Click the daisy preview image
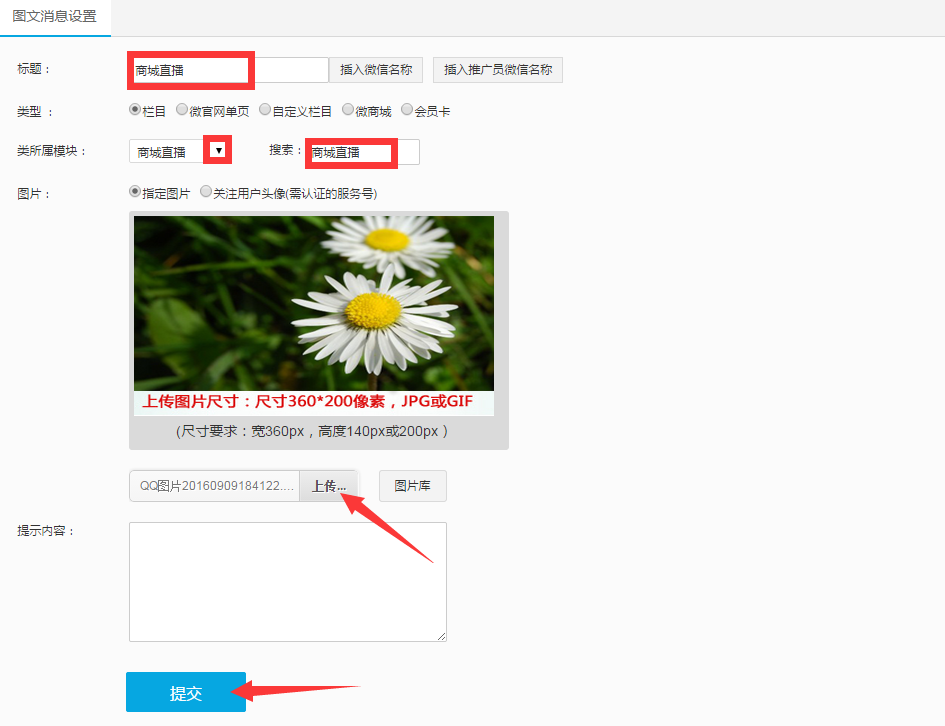 [x=314, y=316]
